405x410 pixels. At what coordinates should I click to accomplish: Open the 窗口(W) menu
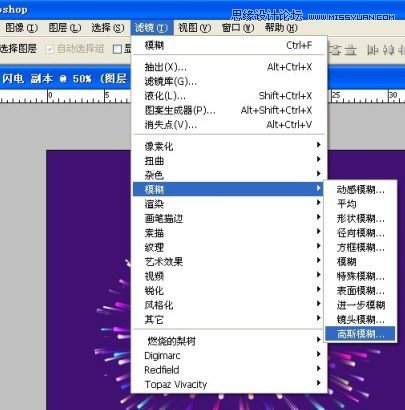[x=238, y=28]
